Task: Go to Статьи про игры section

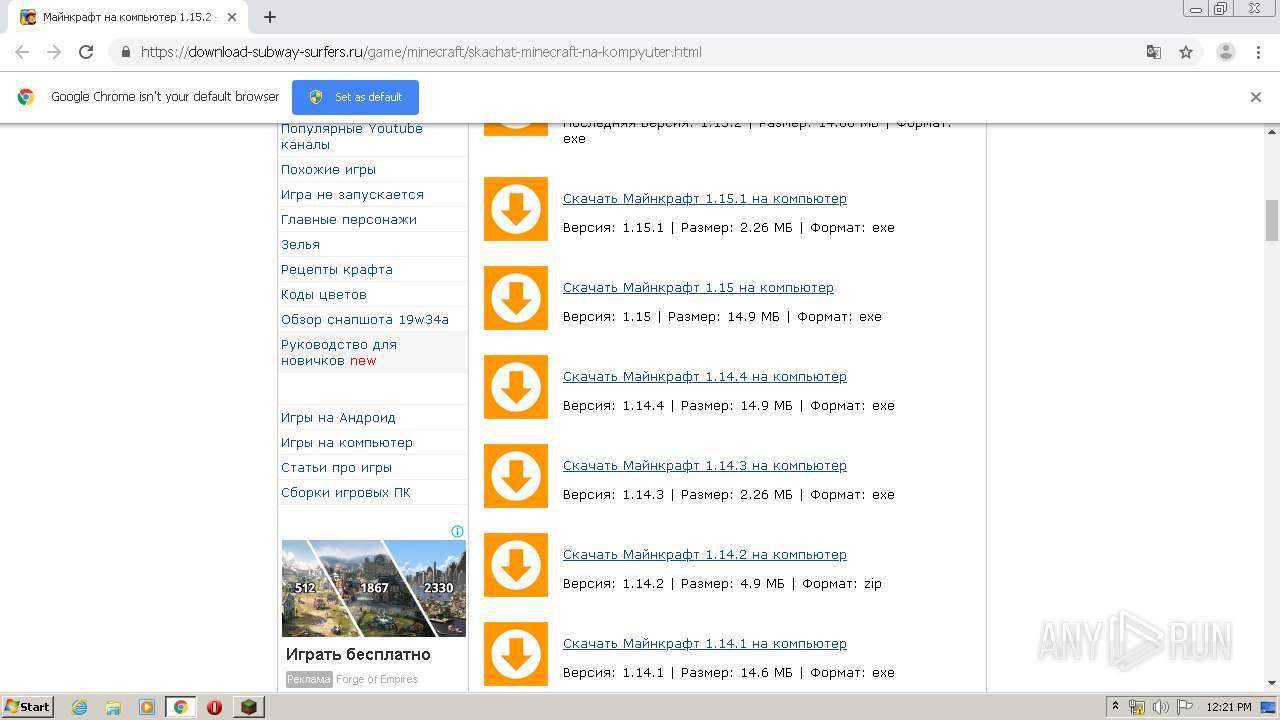Action: [x=336, y=468]
